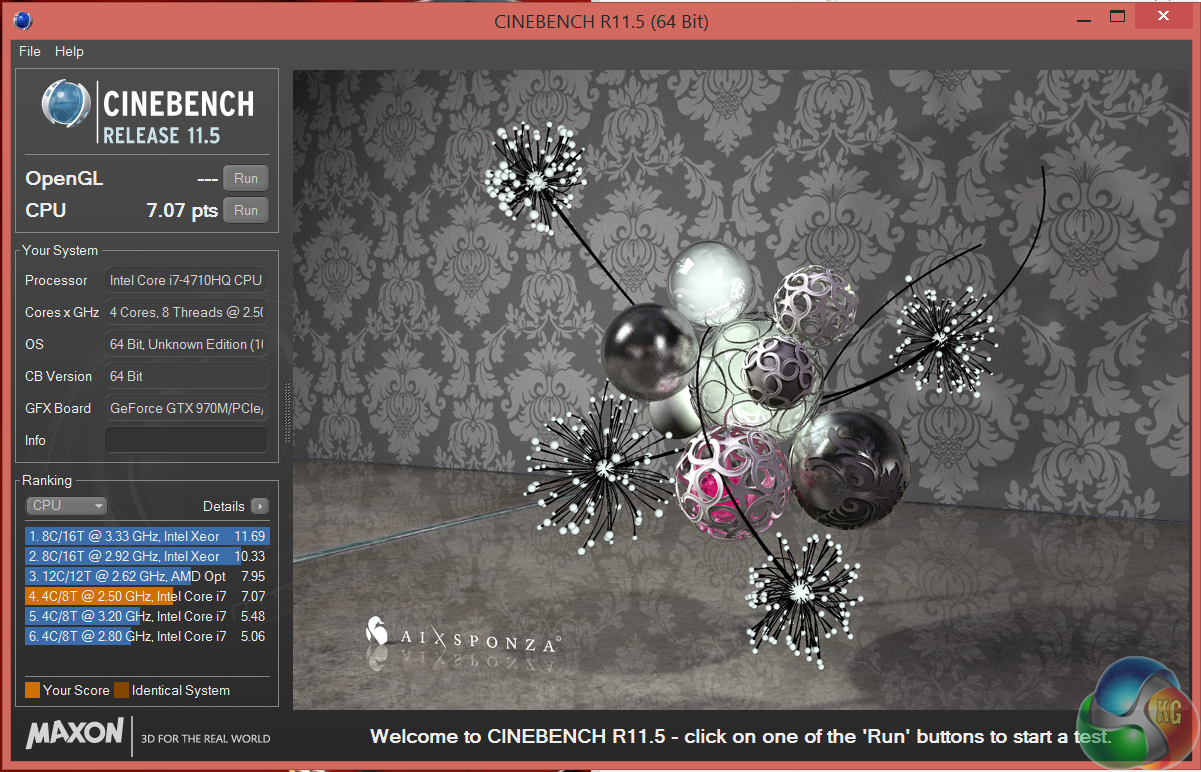
Task: Run the CPU benchmark test
Action: pos(246,210)
